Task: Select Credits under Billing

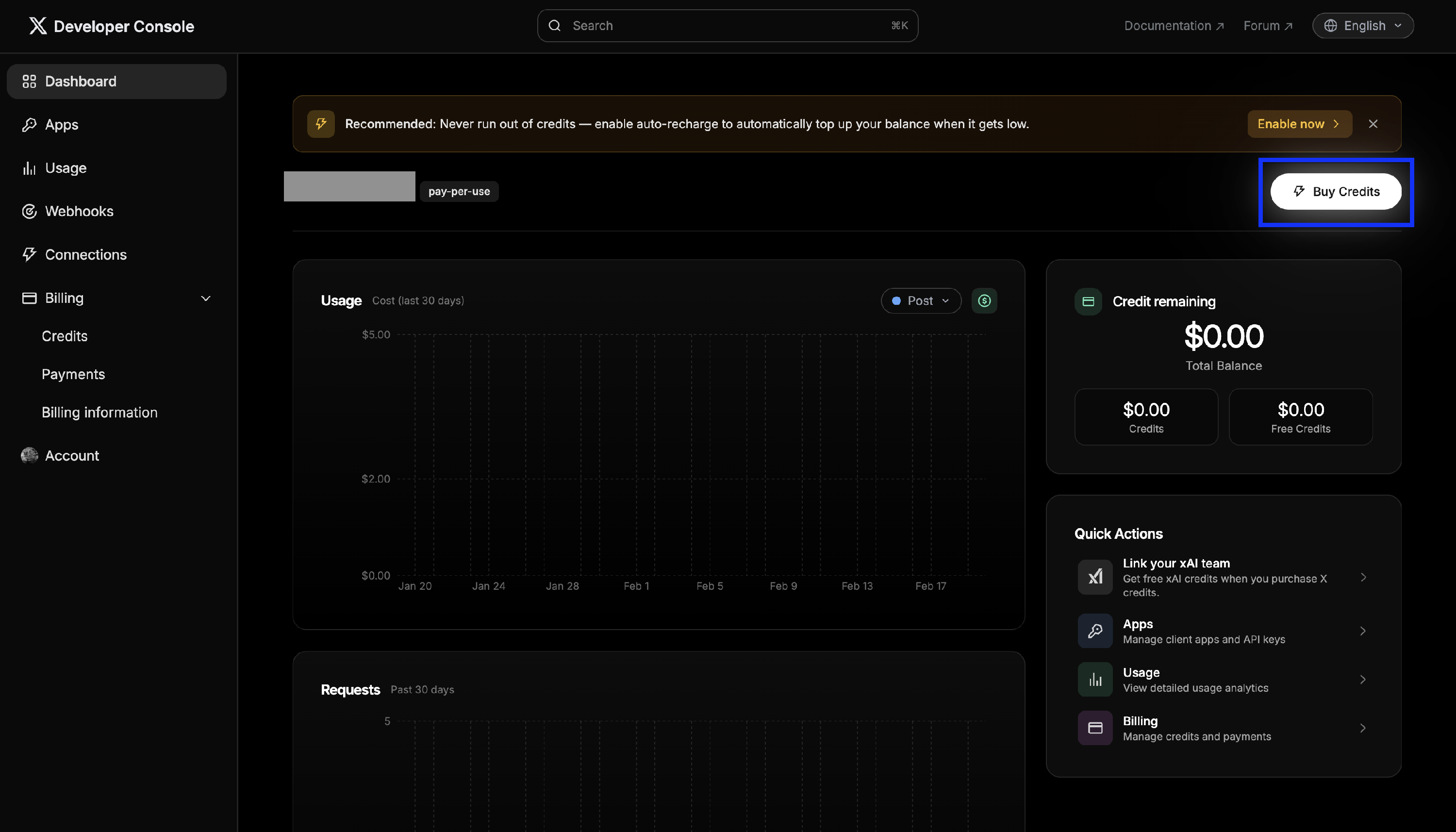Action: (65, 336)
